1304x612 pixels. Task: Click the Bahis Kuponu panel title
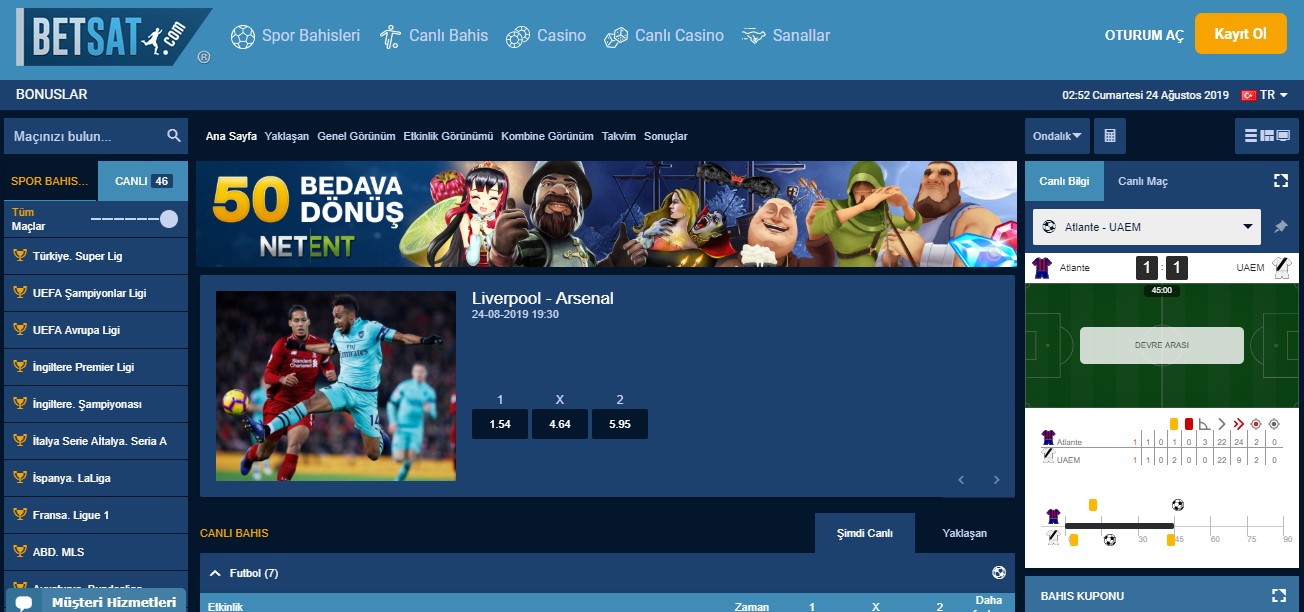coord(1082,596)
